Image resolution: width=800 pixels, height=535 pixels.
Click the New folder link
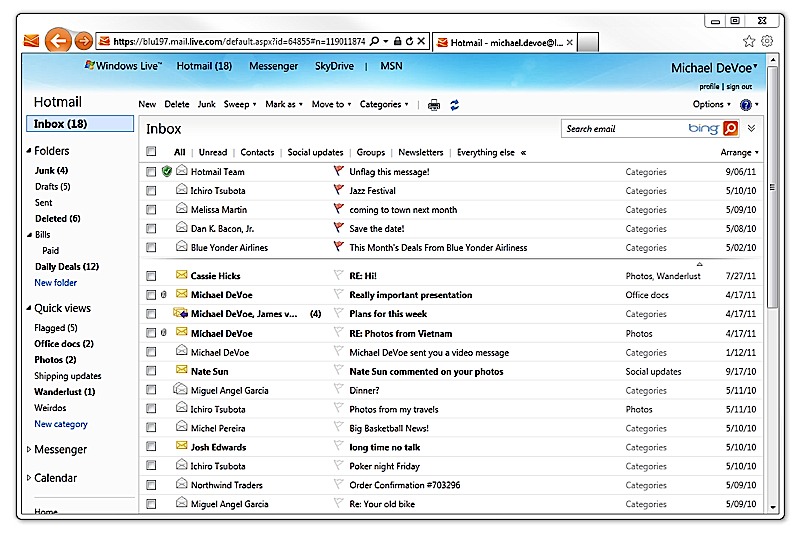click(x=56, y=283)
